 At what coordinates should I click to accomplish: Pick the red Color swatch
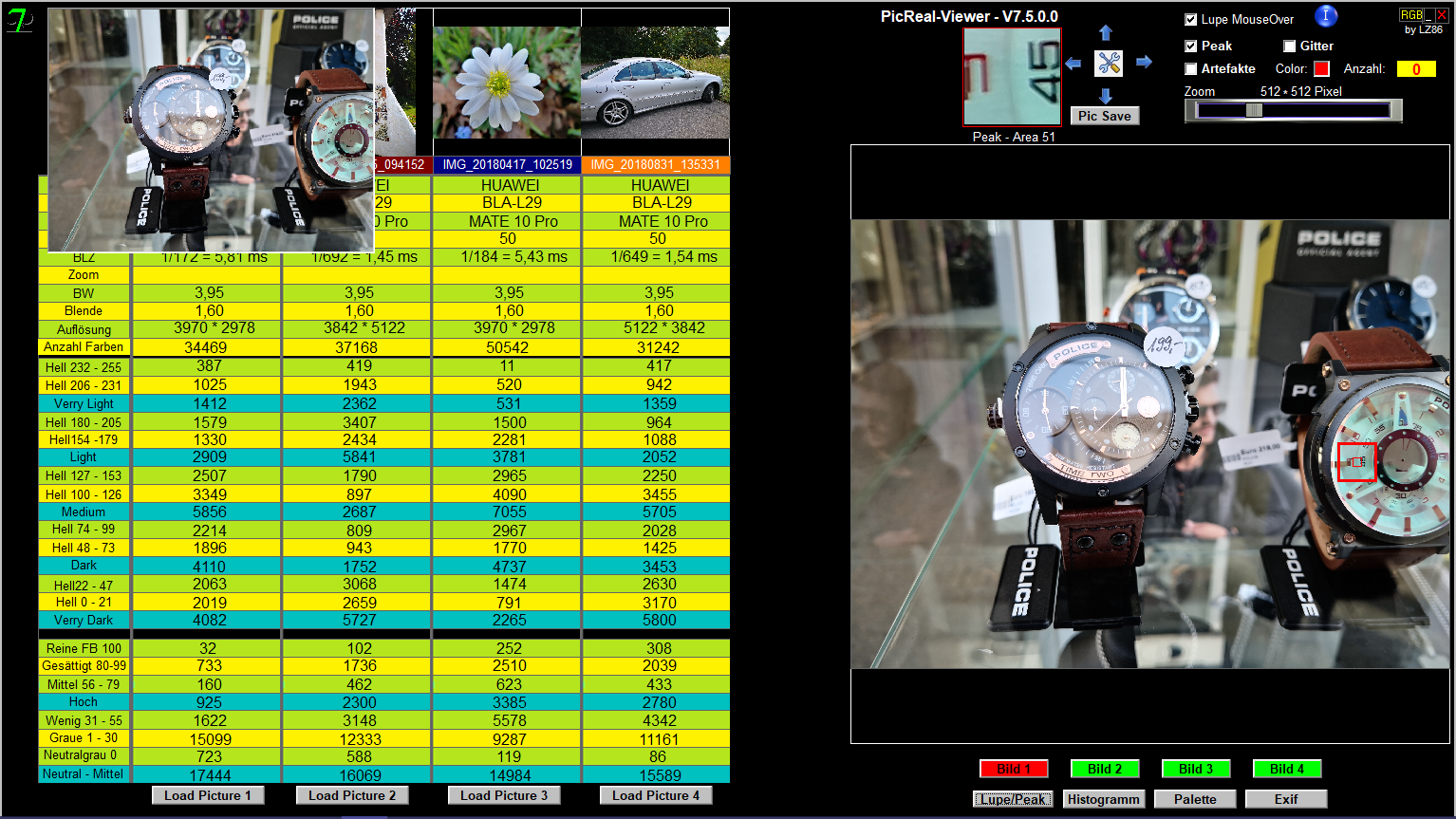[1321, 68]
